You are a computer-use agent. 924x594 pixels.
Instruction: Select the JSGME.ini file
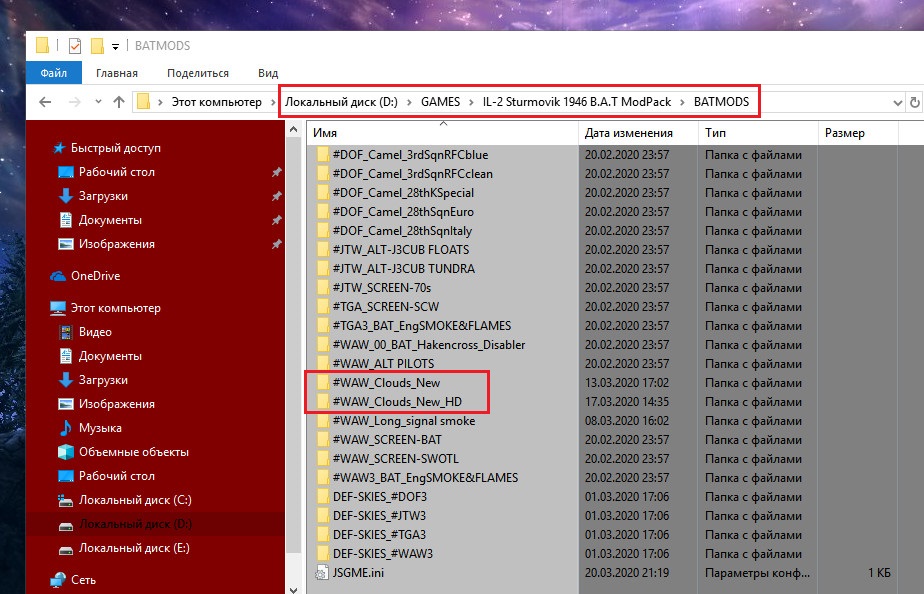[358, 572]
